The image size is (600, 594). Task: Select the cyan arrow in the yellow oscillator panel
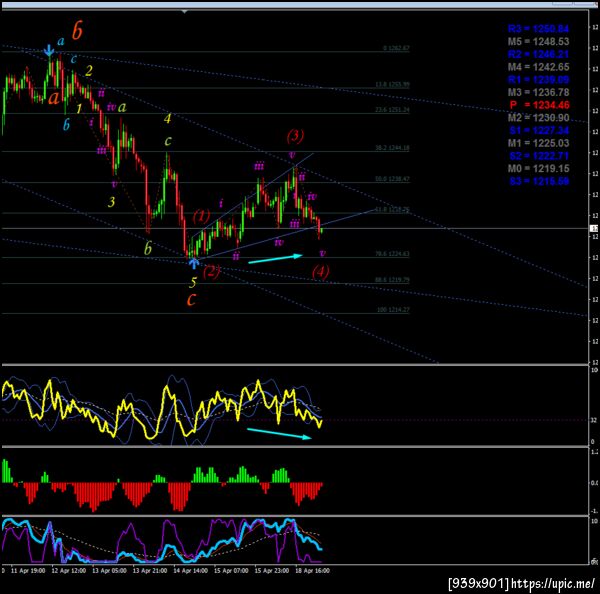coord(279,434)
